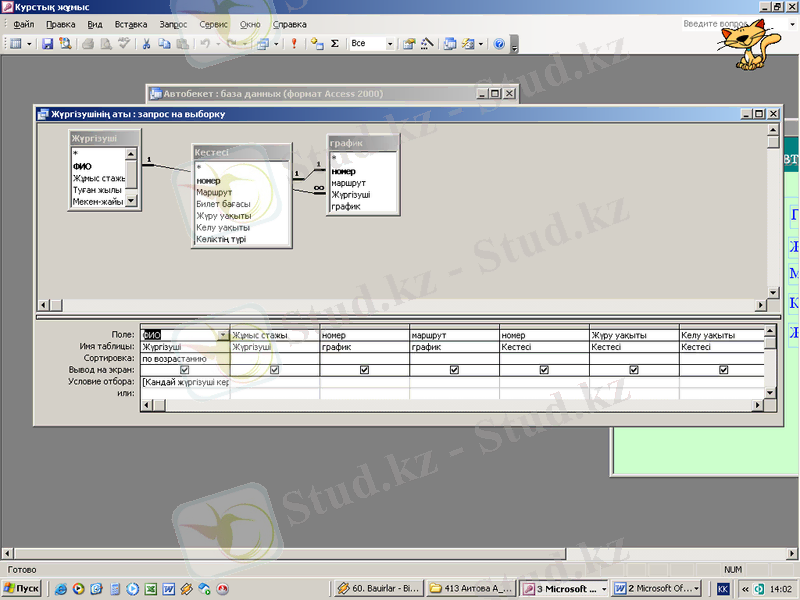Viewport: 800px width, 600px height.
Task: Open the Сервис menu
Action: pos(213,24)
